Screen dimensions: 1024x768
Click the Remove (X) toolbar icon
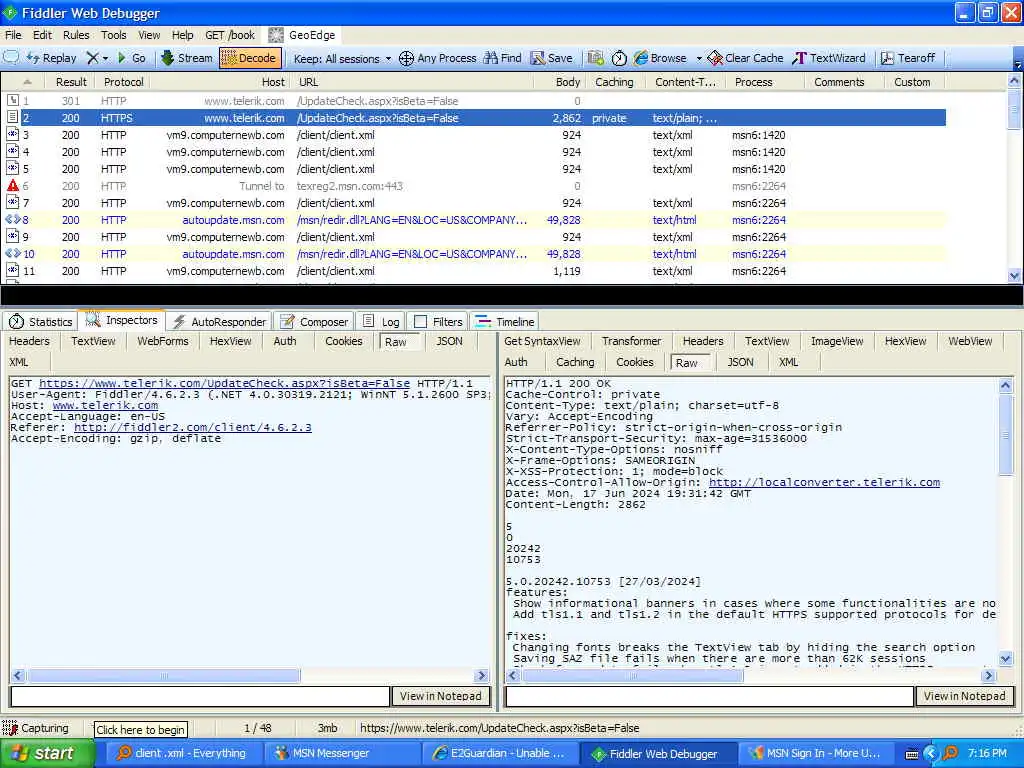[93, 58]
